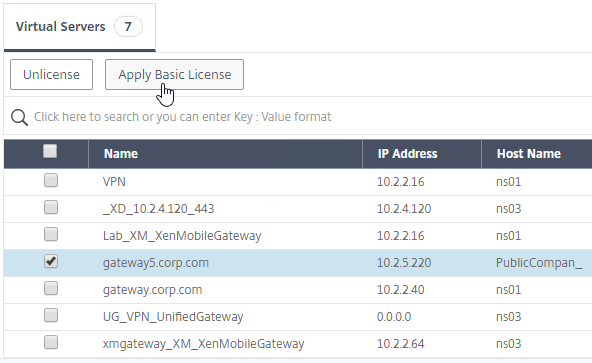Check the VPN row checkbox
This screenshot has width=592, height=363.
point(51,180)
